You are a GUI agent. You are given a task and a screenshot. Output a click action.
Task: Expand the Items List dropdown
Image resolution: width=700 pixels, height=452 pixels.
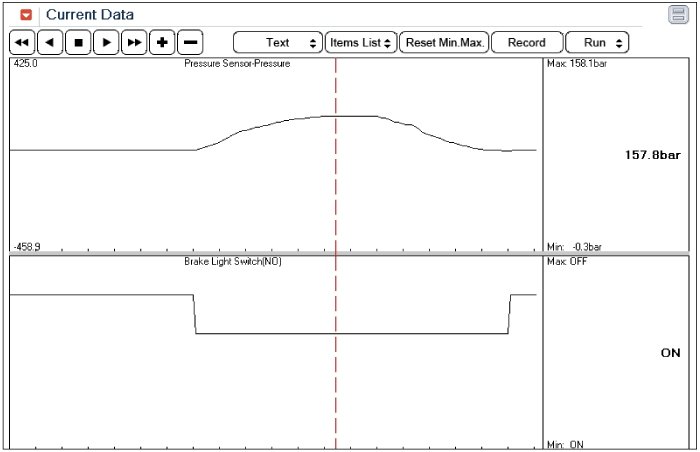[x=361, y=43]
